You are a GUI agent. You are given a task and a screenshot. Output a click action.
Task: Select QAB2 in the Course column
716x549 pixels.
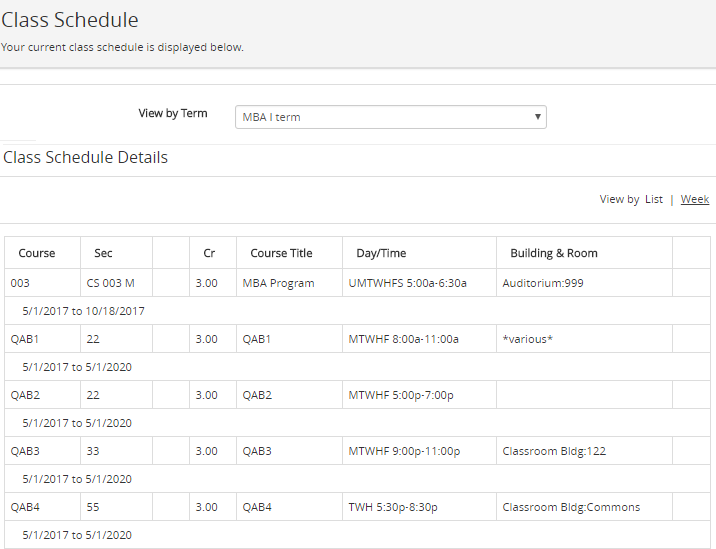25,395
